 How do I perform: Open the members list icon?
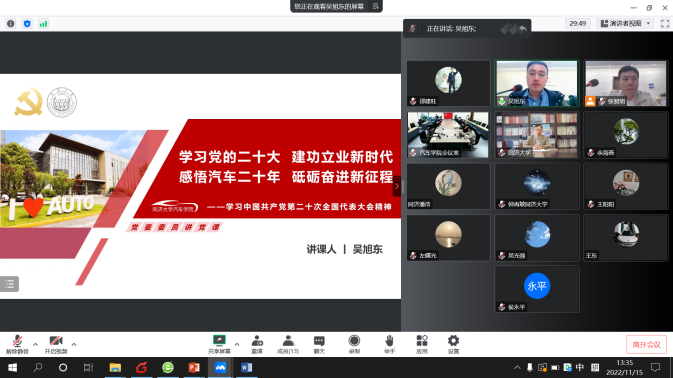point(288,345)
